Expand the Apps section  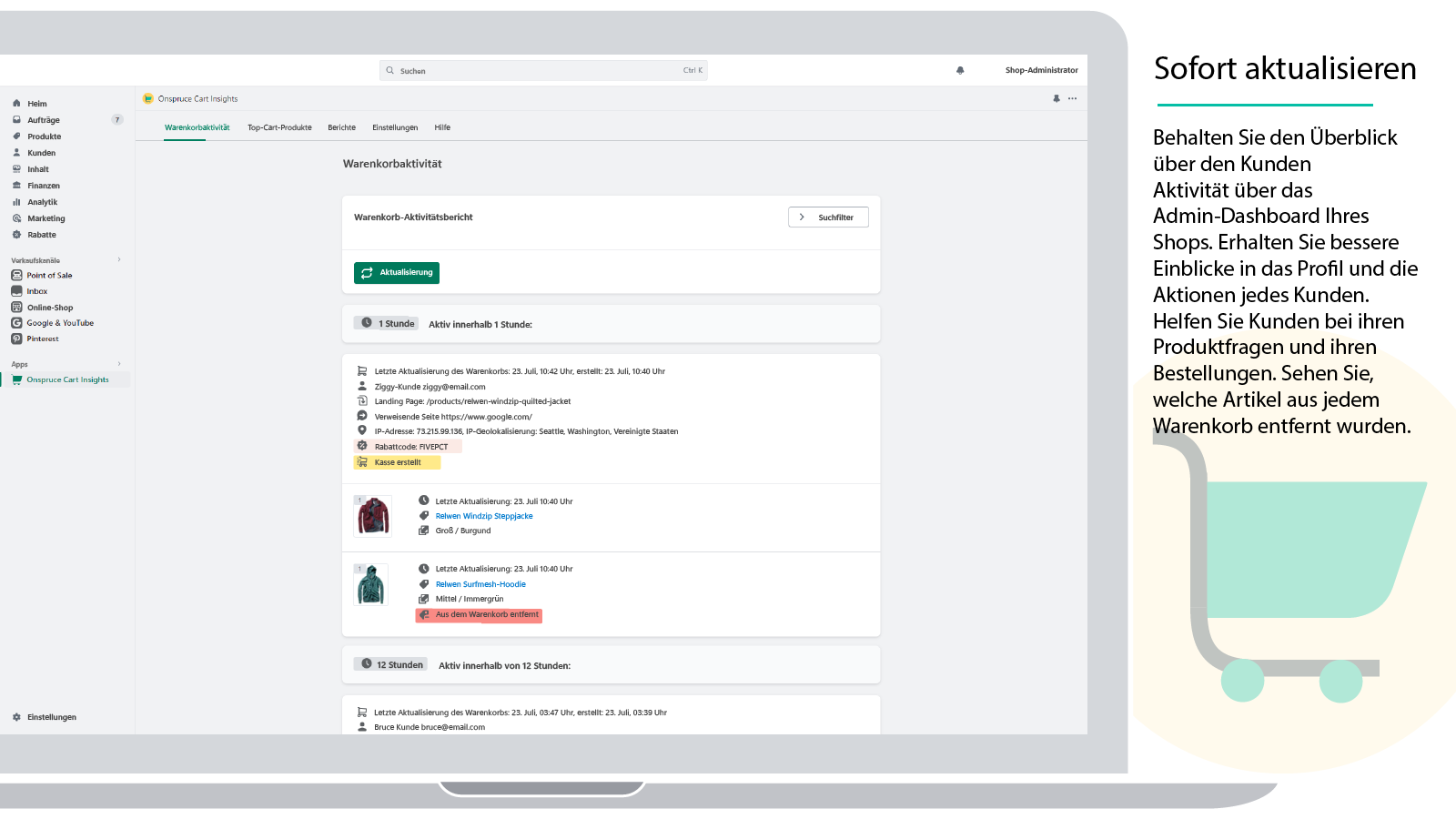[x=119, y=364]
